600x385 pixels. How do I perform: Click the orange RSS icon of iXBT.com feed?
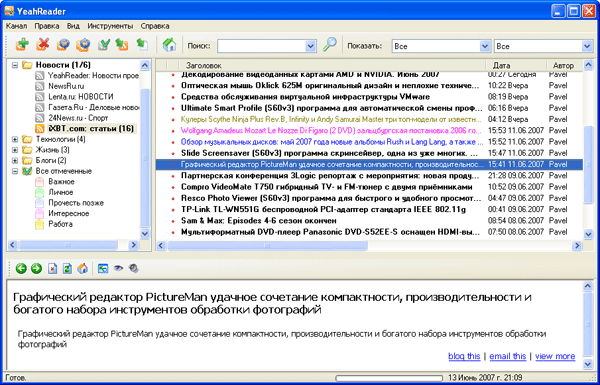coord(40,129)
